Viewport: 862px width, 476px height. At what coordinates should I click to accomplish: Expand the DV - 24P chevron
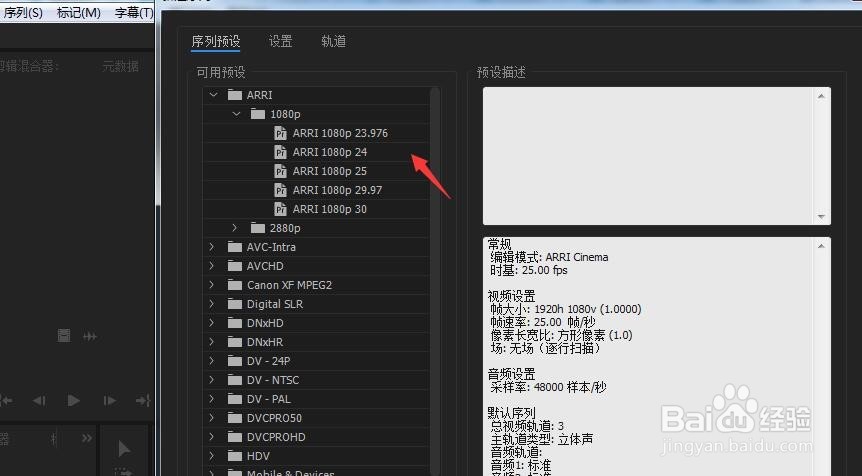click(x=212, y=361)
